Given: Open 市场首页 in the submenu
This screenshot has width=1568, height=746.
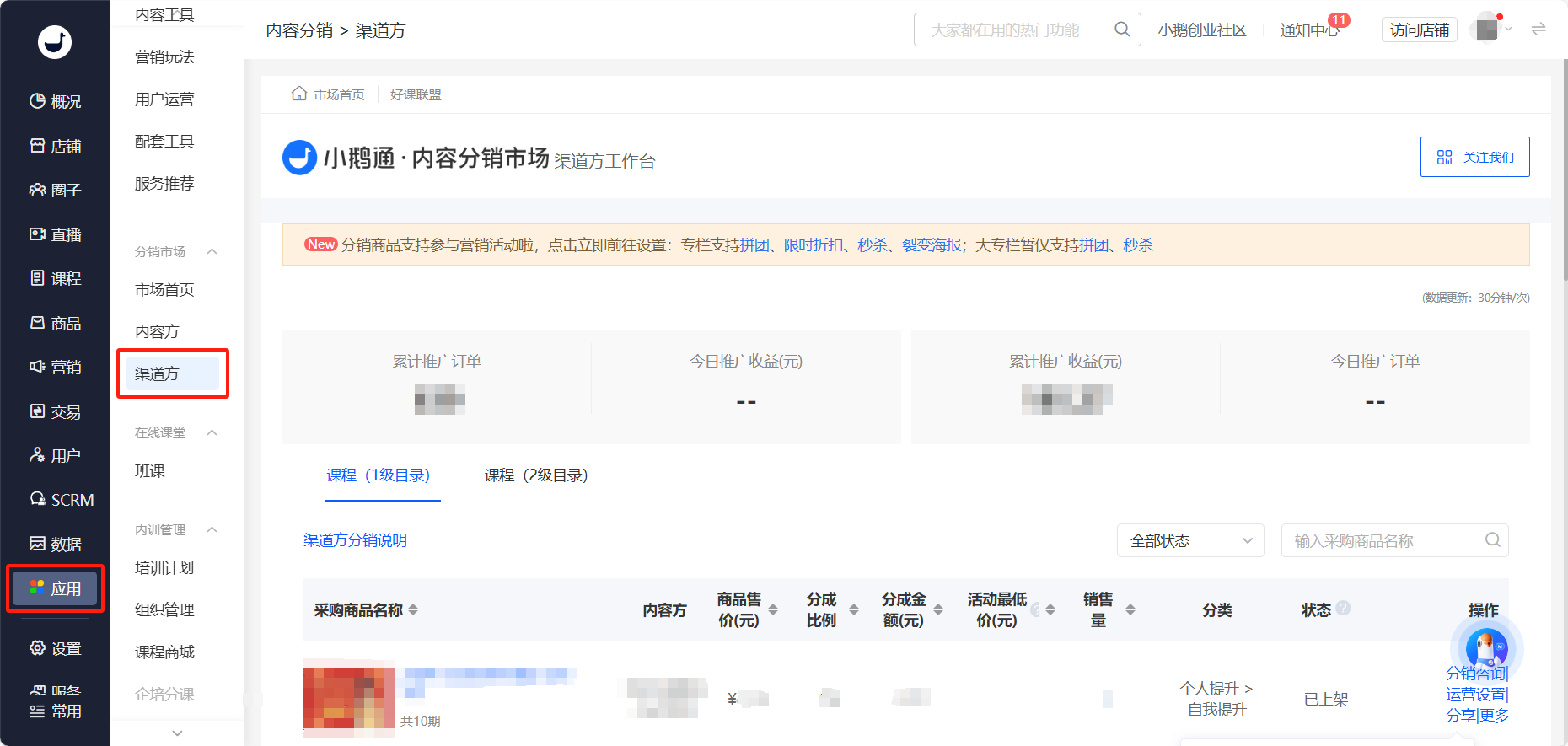Looking at the screenshot, I should click(x=164, y=289).
